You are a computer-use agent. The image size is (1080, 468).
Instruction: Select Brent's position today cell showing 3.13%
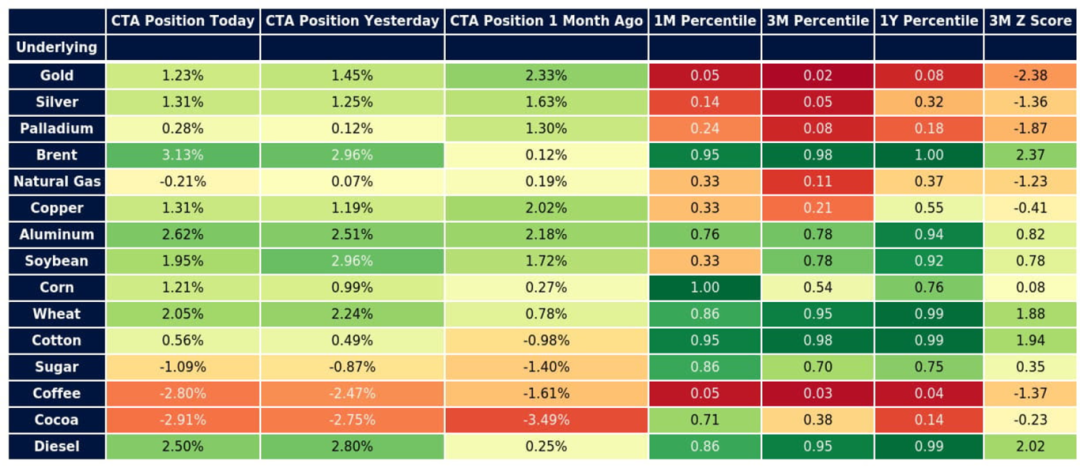tap(182, 155)
